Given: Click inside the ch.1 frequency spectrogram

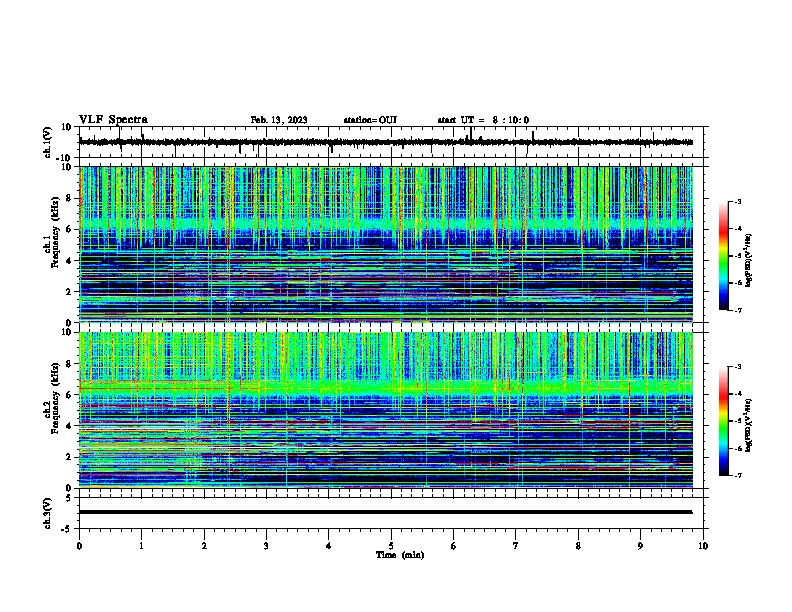Looking at the screenshot, I should coord(386,244).
